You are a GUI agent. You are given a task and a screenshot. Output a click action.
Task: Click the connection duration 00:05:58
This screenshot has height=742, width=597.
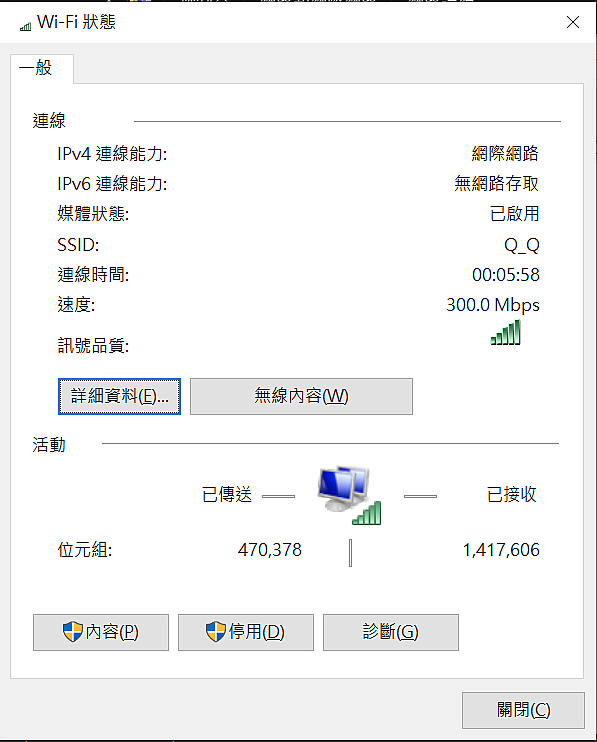[x=506, y=275]
